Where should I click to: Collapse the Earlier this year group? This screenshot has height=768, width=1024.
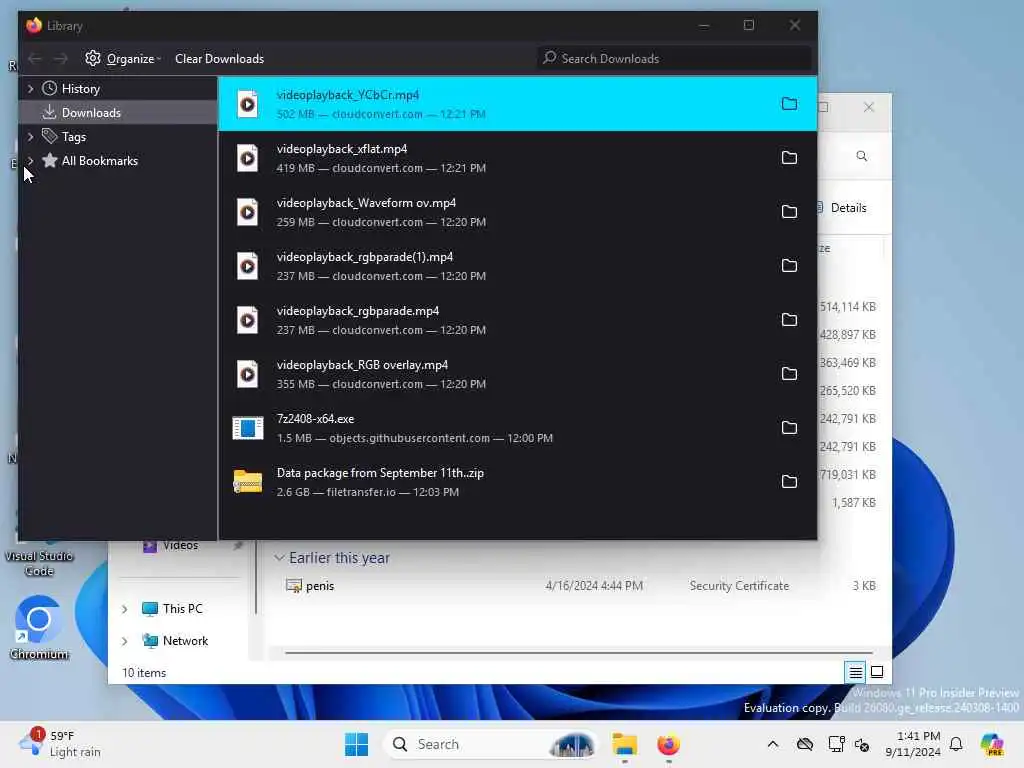tap(279, 558)
